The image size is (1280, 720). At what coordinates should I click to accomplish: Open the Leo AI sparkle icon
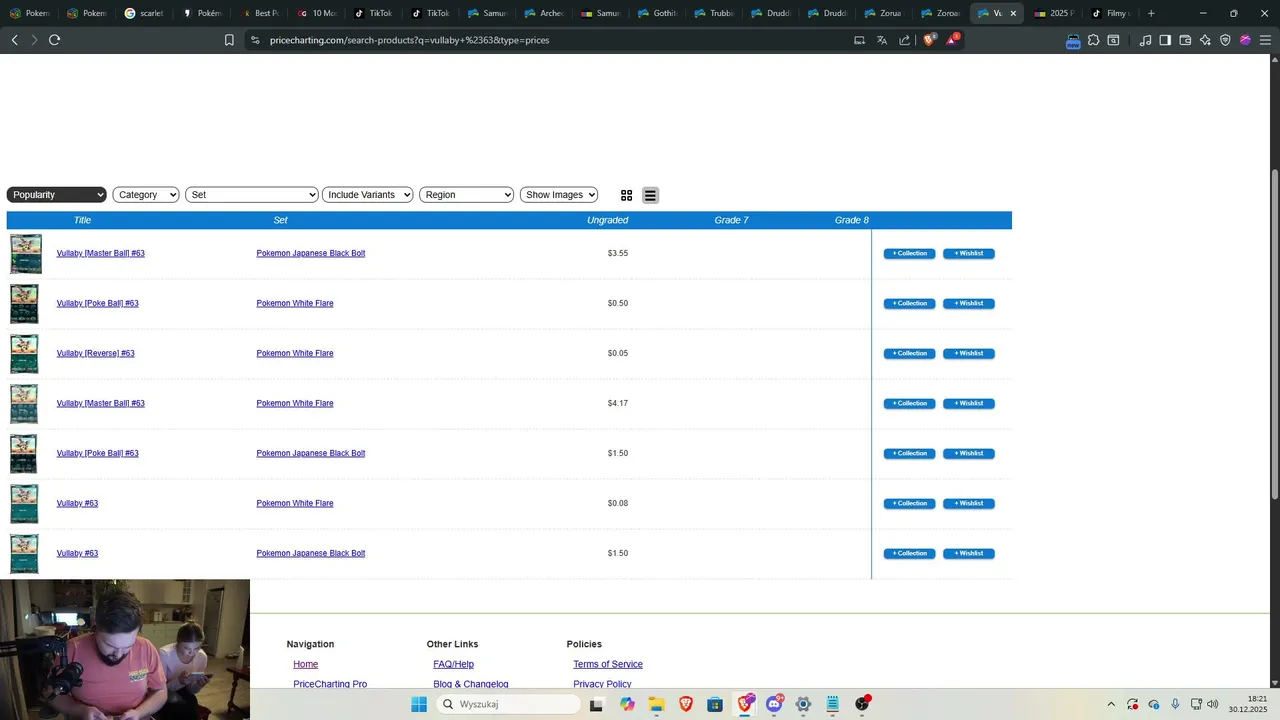[1205, 40]
